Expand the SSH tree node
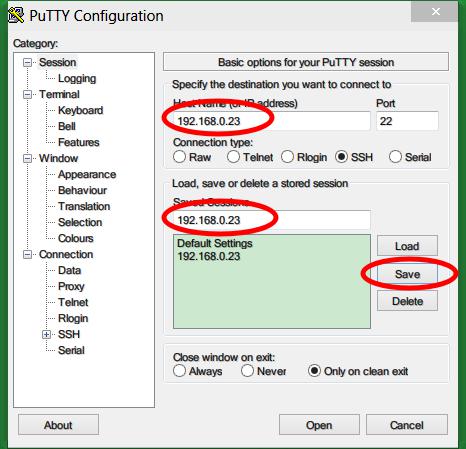Screen dimensions: 466x449 click(46, 334)
